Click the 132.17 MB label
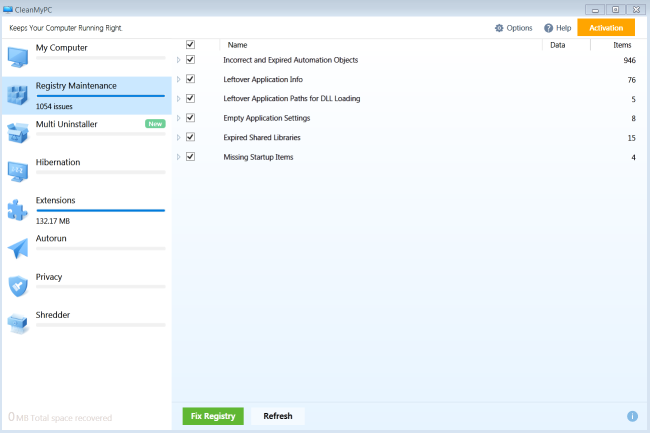650x433 pixels. 53,221
